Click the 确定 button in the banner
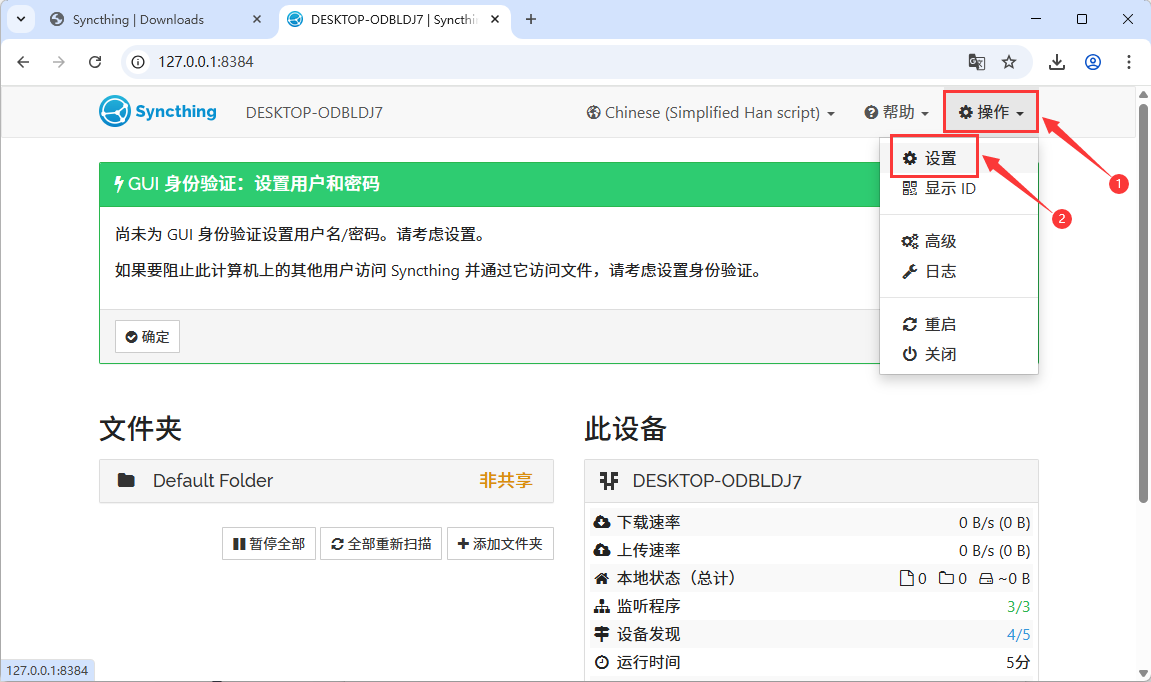 [x=147, y=336]
